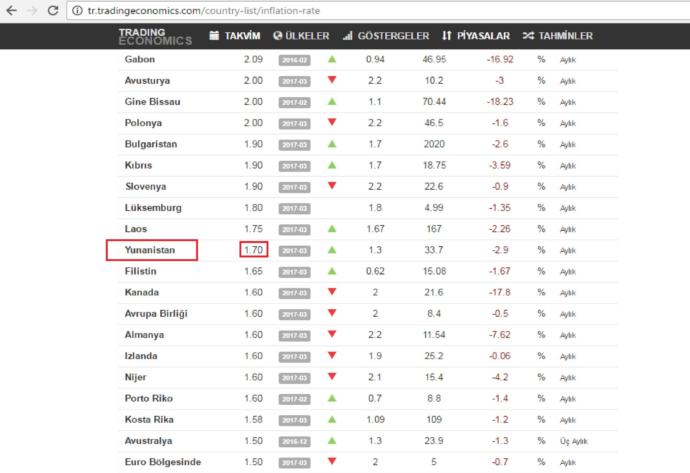Click the shuffle icon beside TAHMİNLER
The width and height of the screenshot is (690, 473).
pyautogui.click(x=528, y=36)
